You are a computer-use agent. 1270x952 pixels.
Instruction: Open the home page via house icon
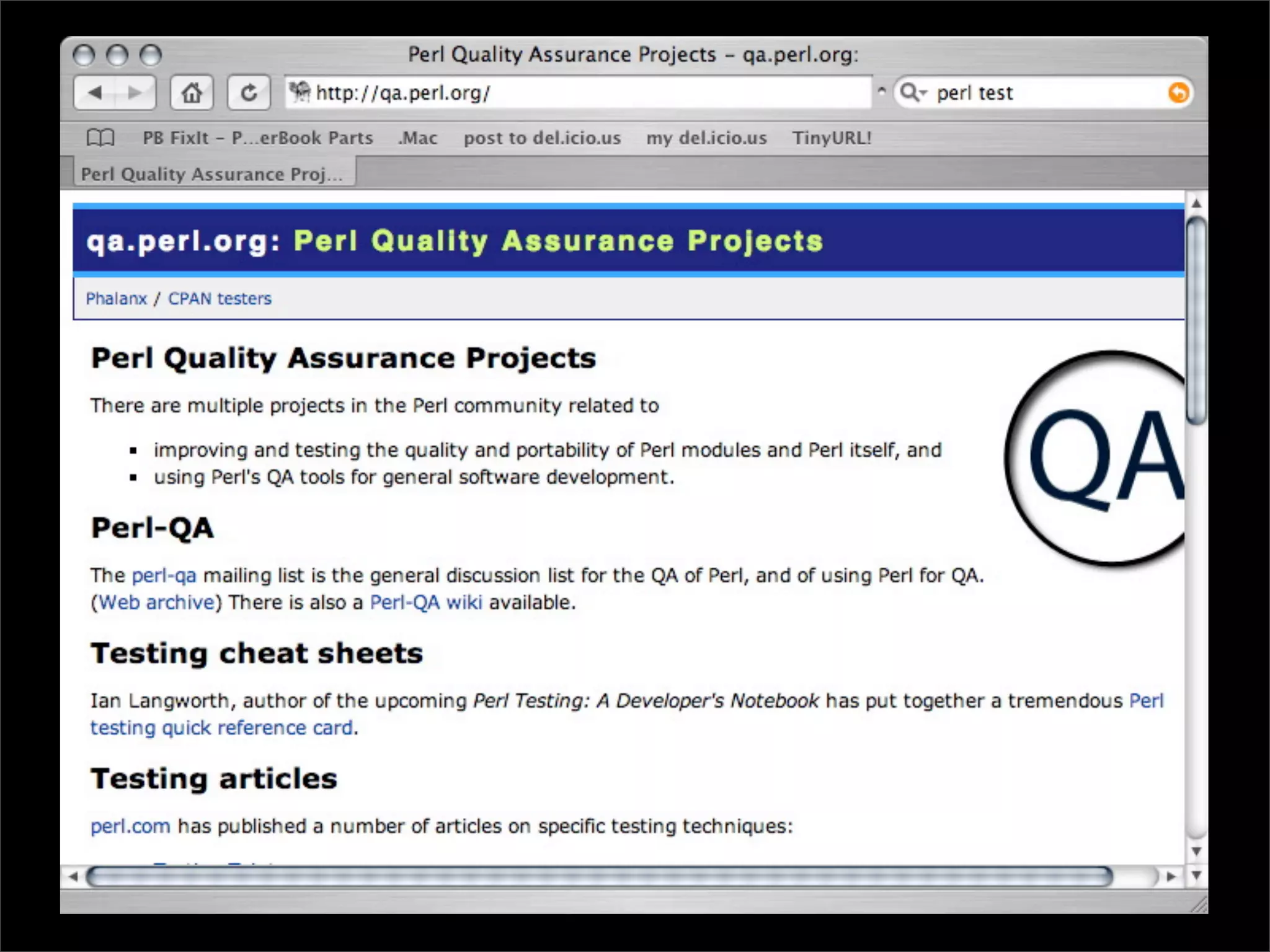coord(192,93)
